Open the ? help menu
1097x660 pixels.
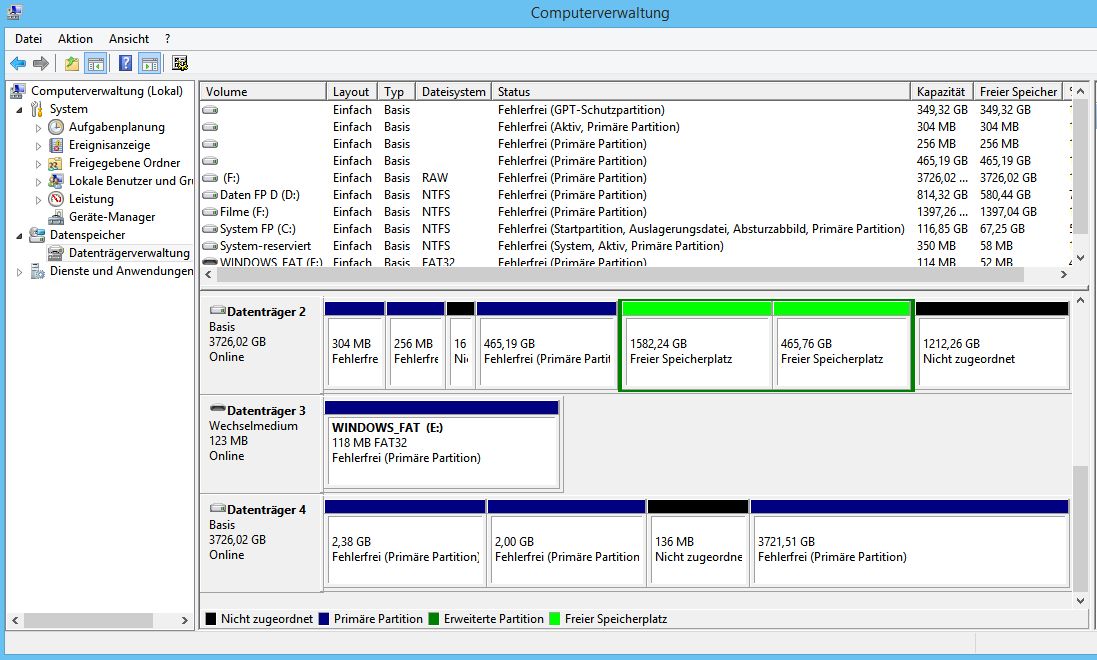pyautogui.click(x=167, y=39)
